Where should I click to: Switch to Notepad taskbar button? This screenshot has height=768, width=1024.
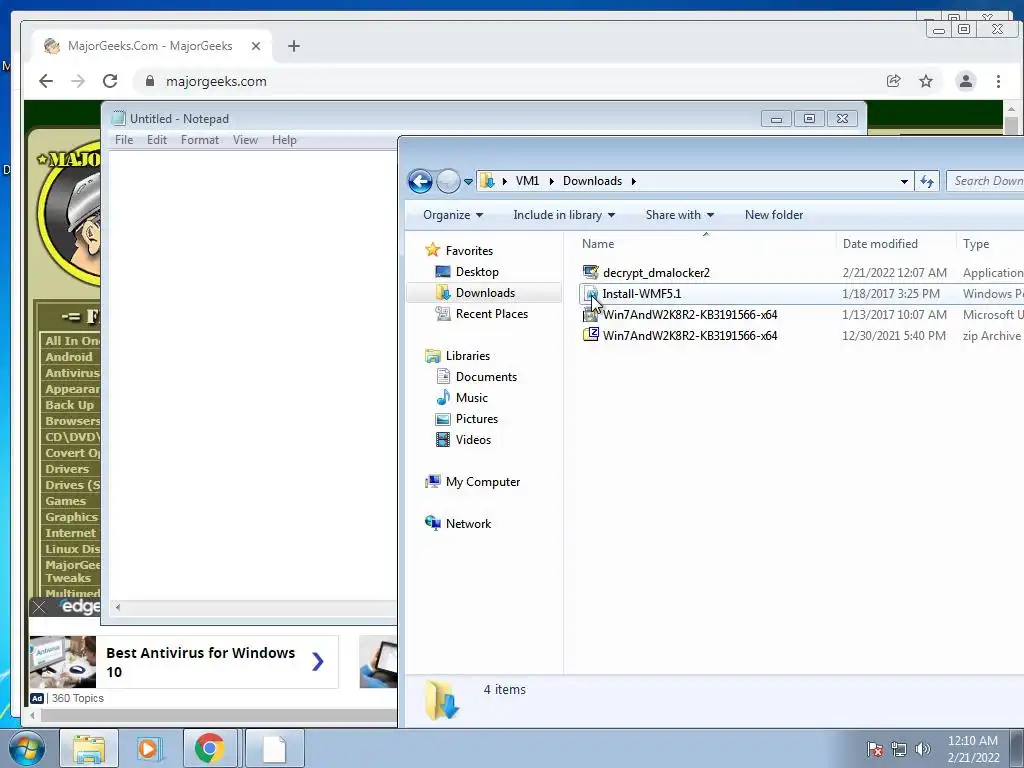(274, 748)
